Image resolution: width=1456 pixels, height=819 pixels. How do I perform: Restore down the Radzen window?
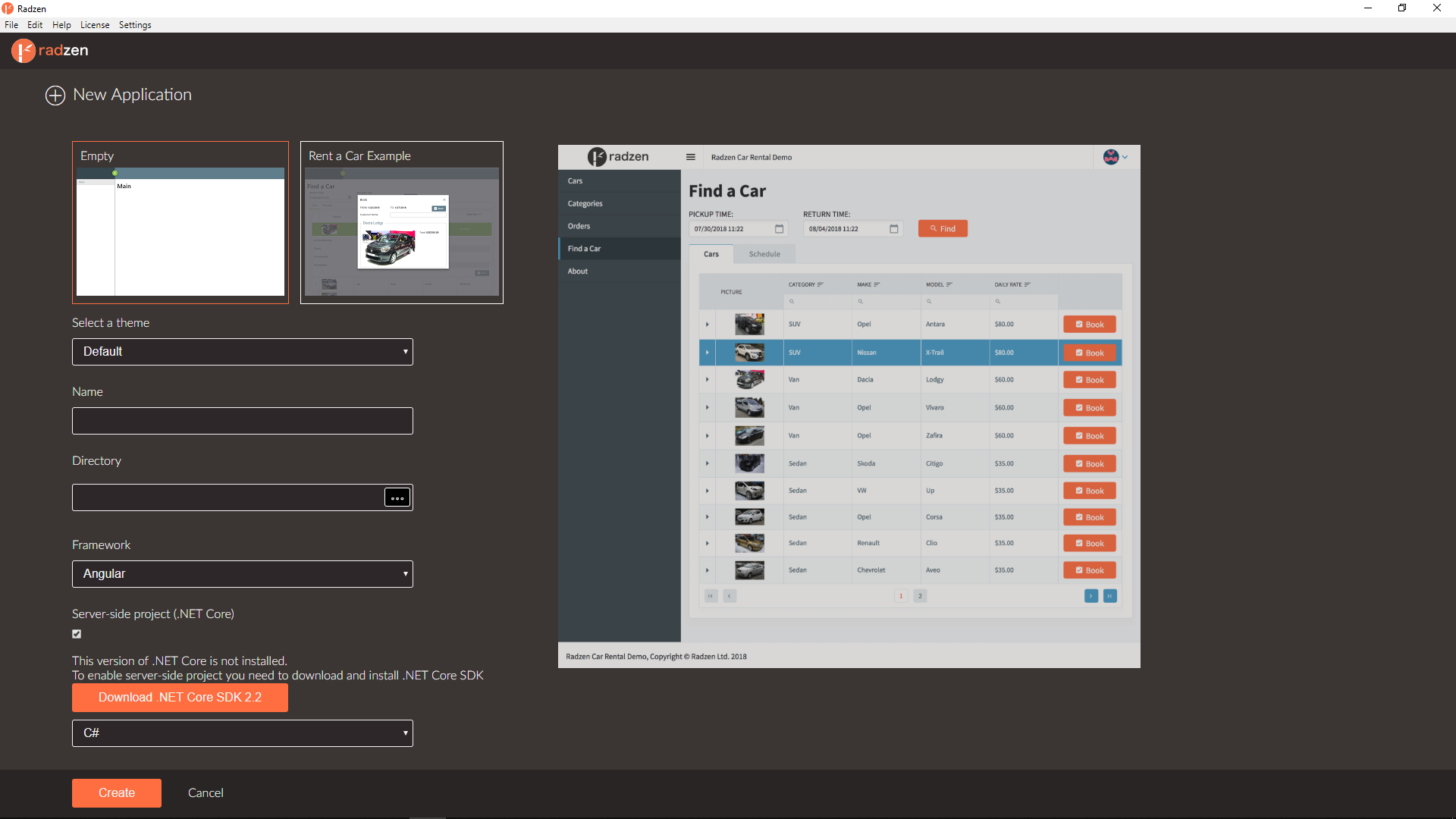pyautogui.click(x=1402, y=8)
